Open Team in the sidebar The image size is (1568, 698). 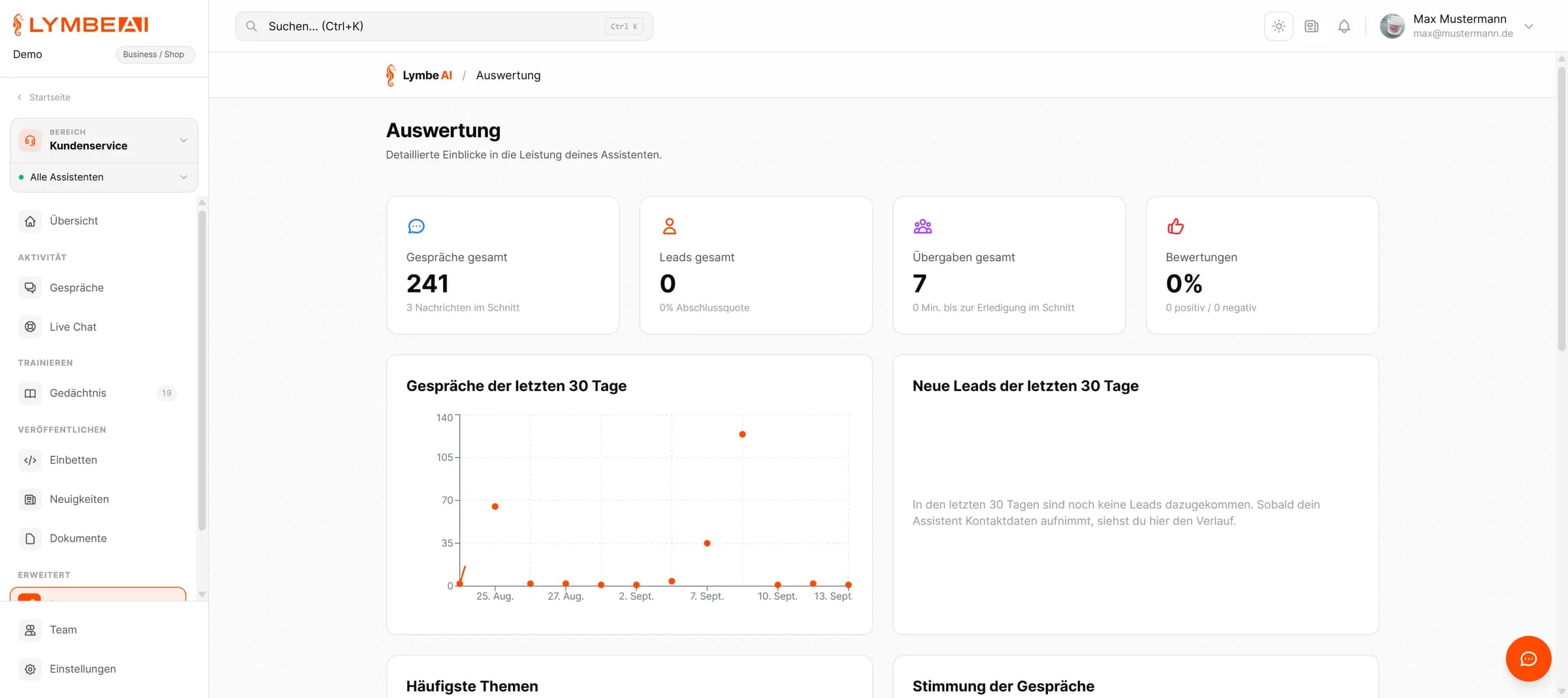coord(98,630)
